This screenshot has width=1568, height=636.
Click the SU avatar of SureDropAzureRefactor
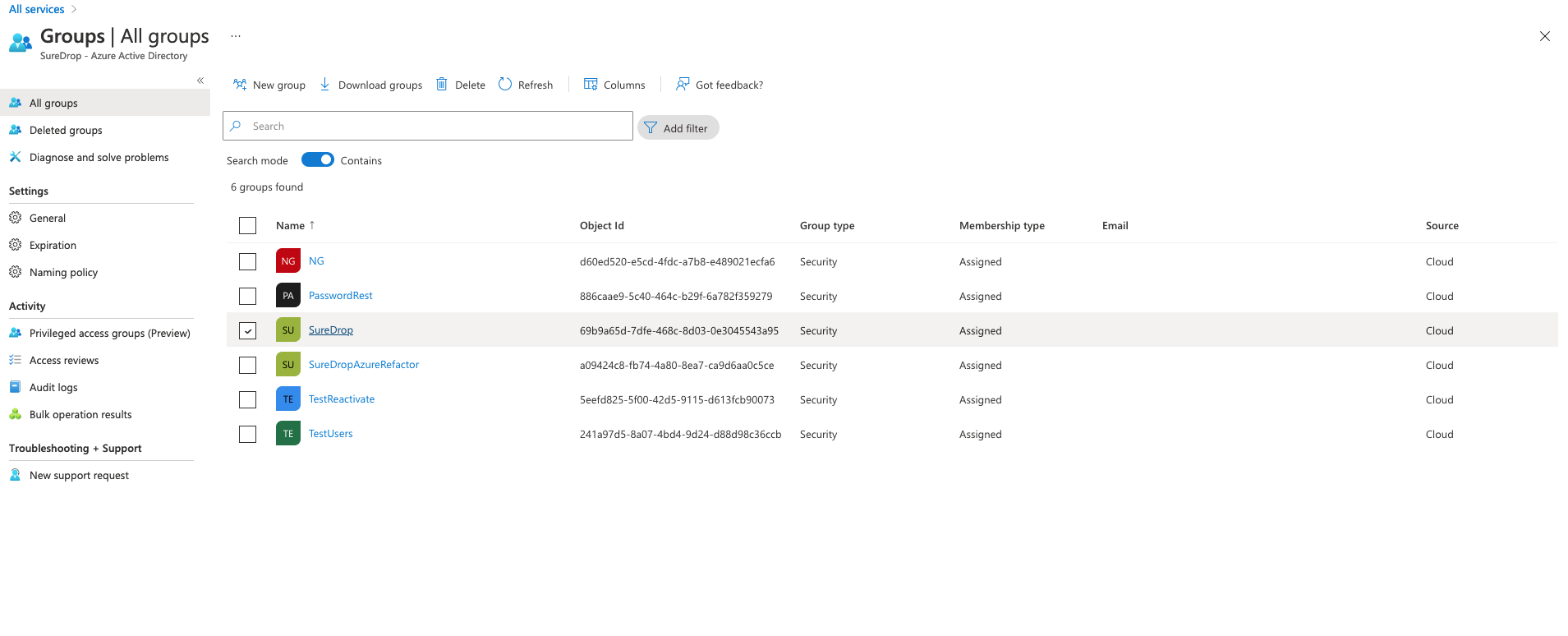coord(288,365)
